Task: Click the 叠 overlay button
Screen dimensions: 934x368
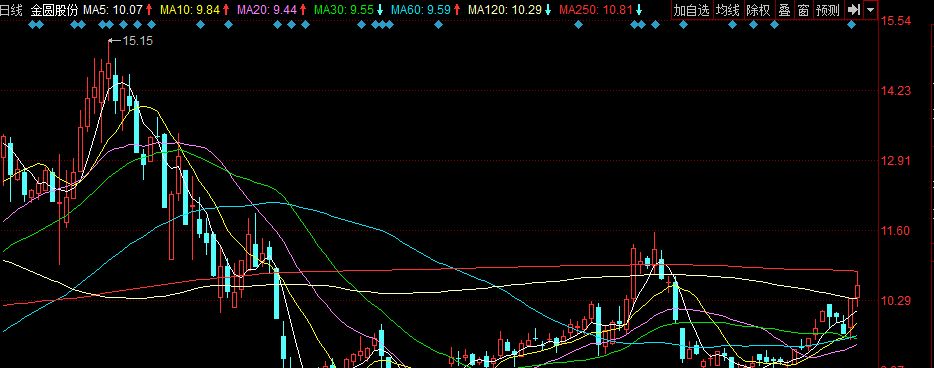Action: (784, 10)
